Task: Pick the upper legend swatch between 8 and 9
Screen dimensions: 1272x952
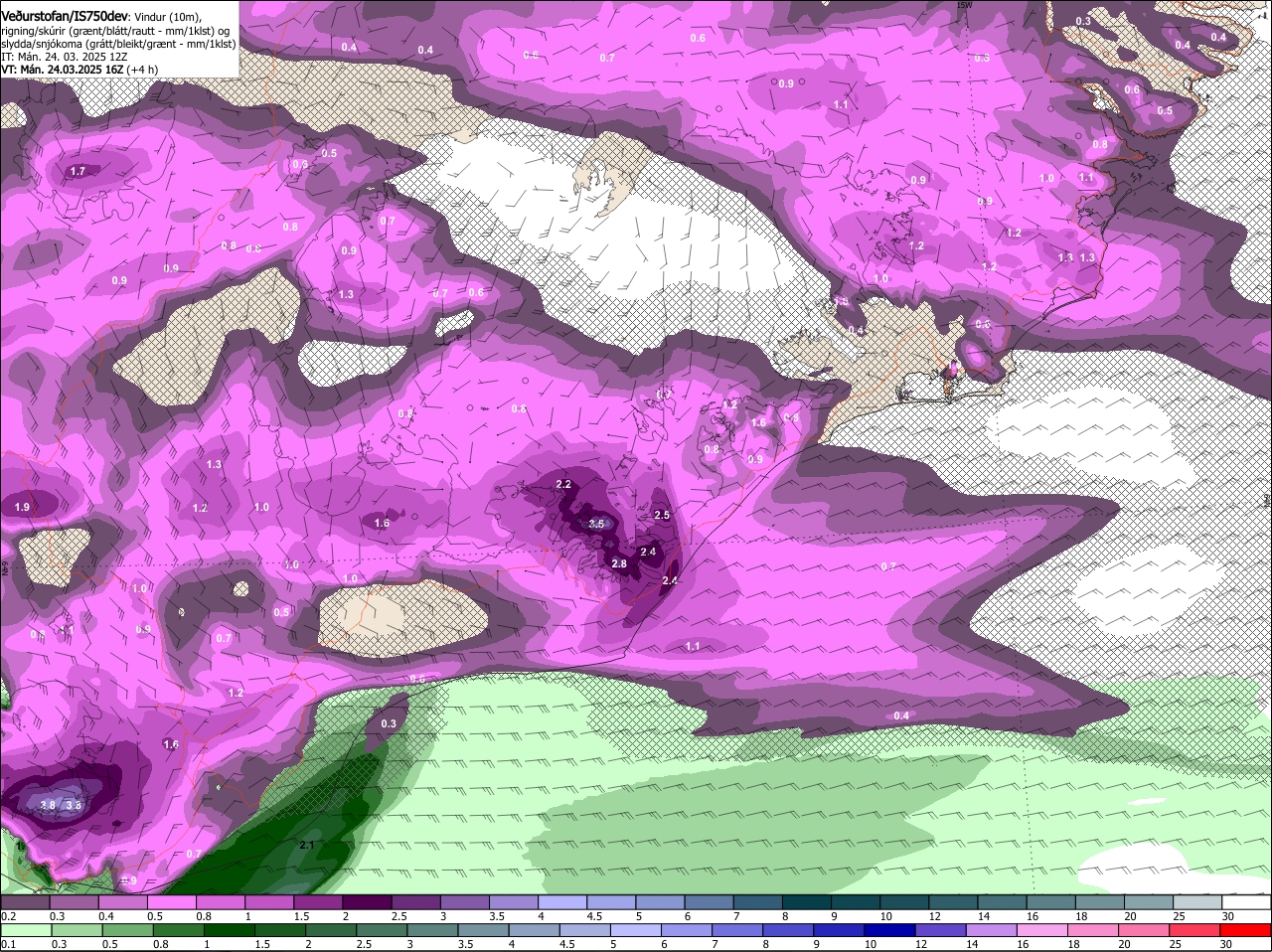Action: [x=807, y=901]
